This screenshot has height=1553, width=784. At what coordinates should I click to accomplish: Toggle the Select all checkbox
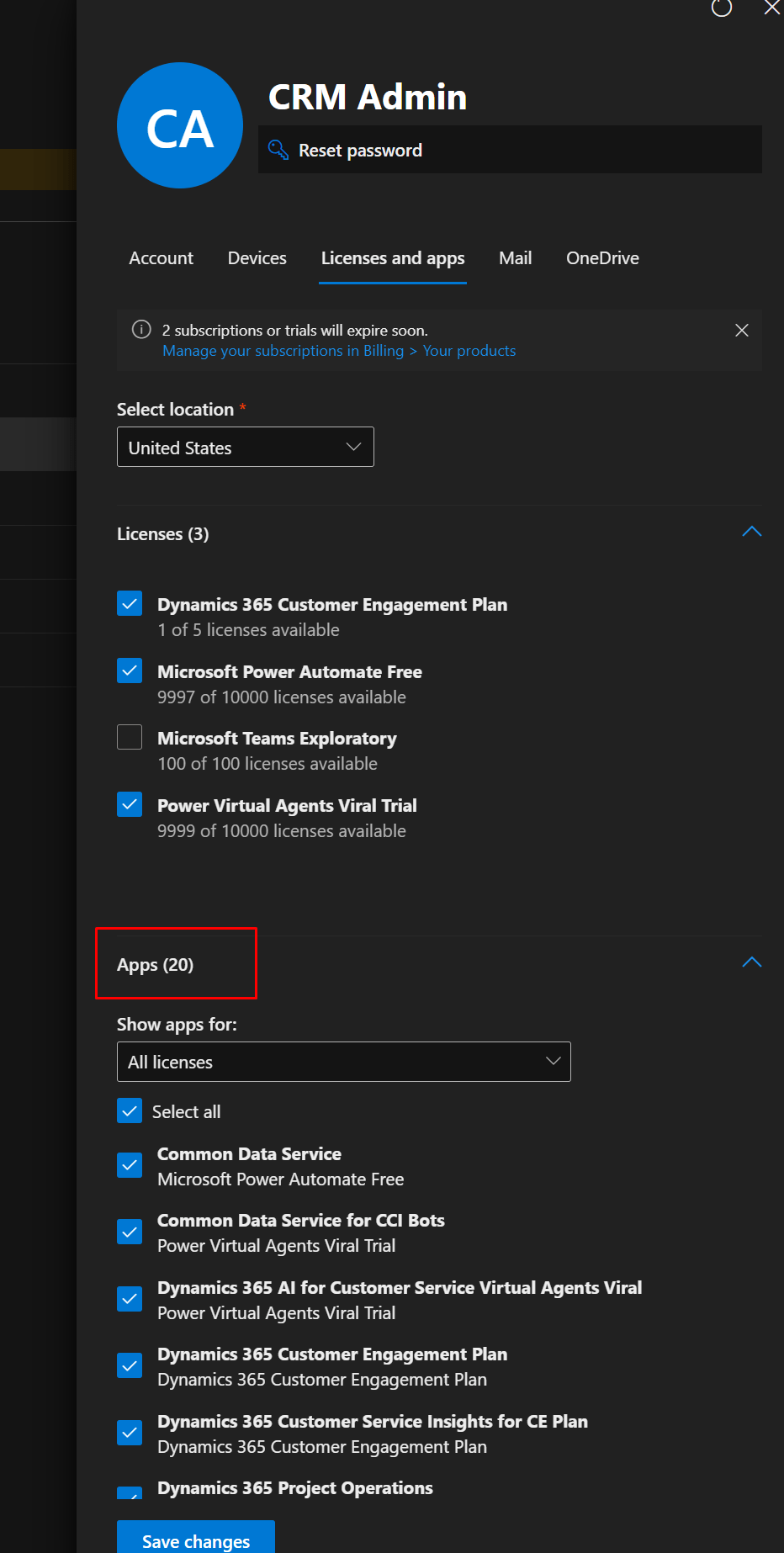click(x=130, y=1110)
